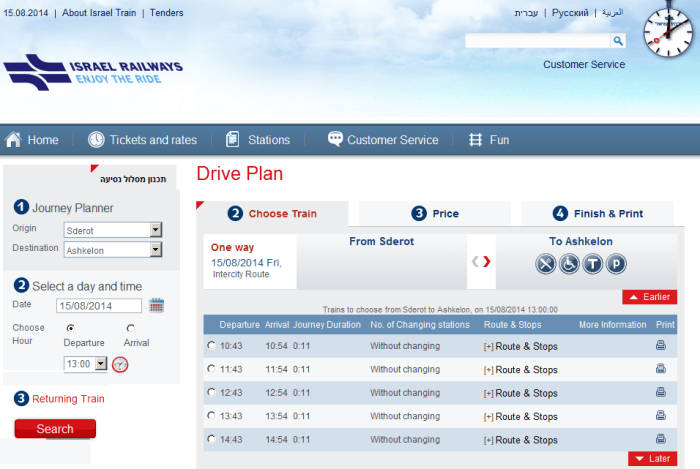
Task: Click the parking P station icon
Action: [x=616, y=264]
